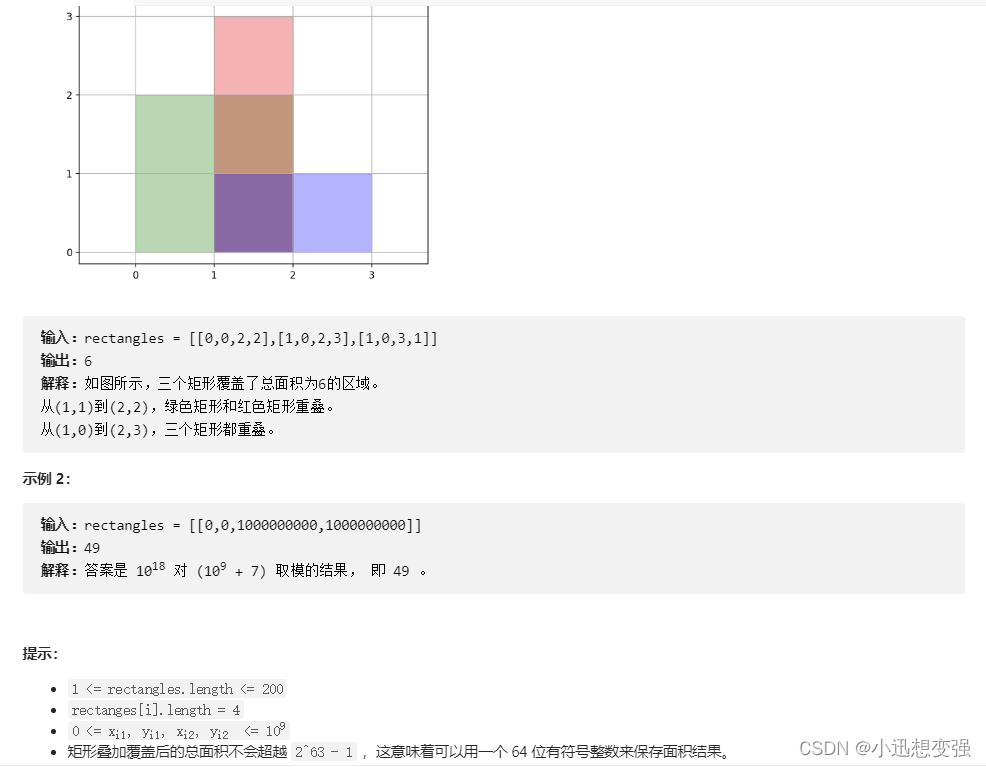The image size is (986, 767).
Task: Click the constraint "1 <= rectangles.length <= 200"
Action: point(177,689)
